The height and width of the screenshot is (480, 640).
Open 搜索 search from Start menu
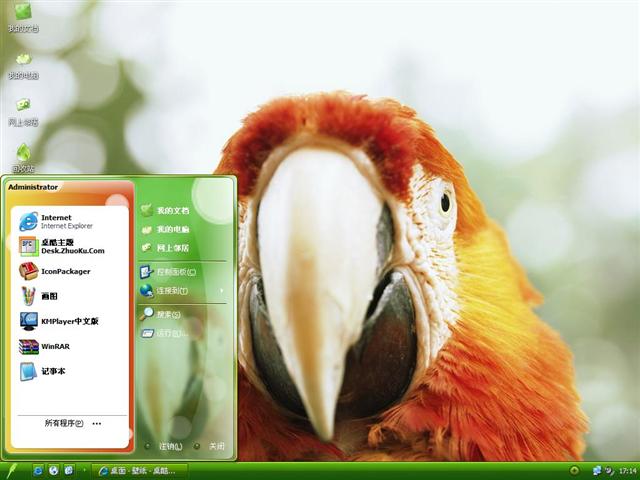(160, 314)
